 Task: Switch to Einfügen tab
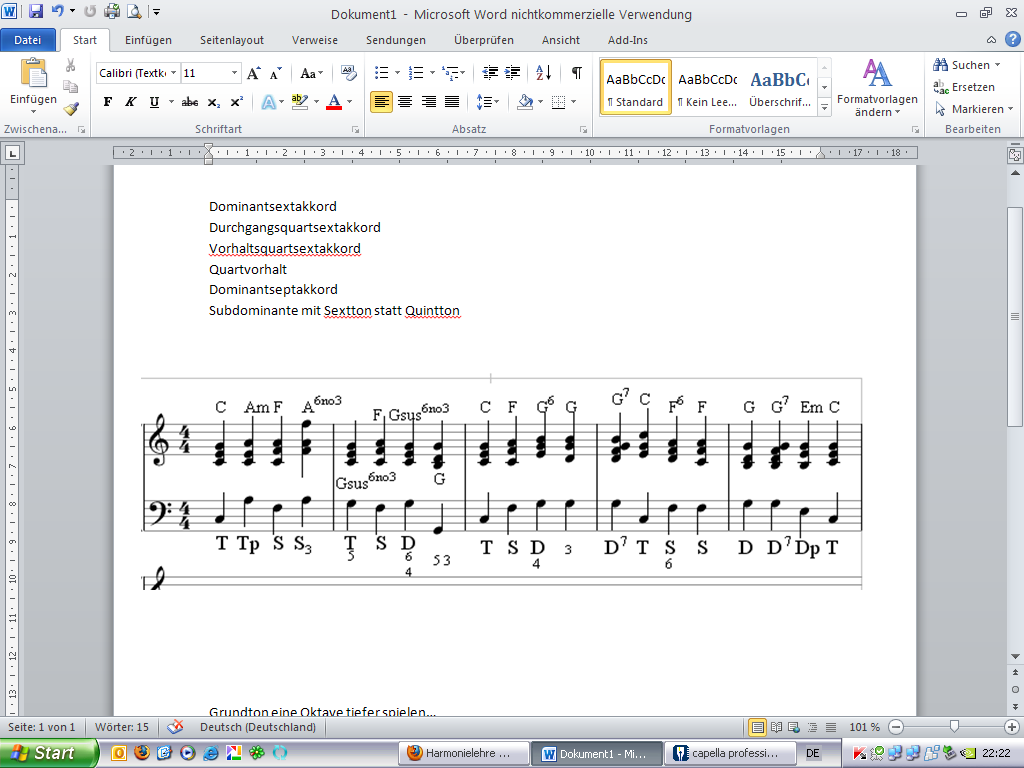148,40
